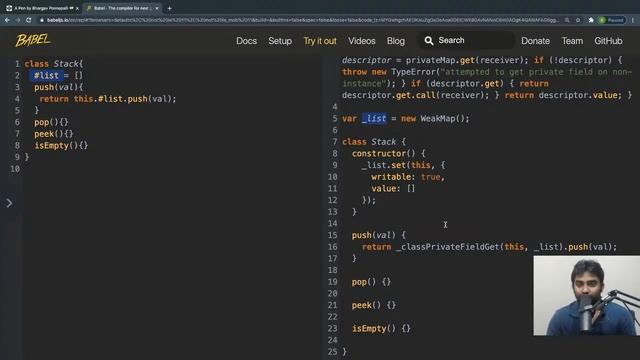This screenshot has height=360, width=640.
Task: Open the GitHub link
Action: point(608,41)
